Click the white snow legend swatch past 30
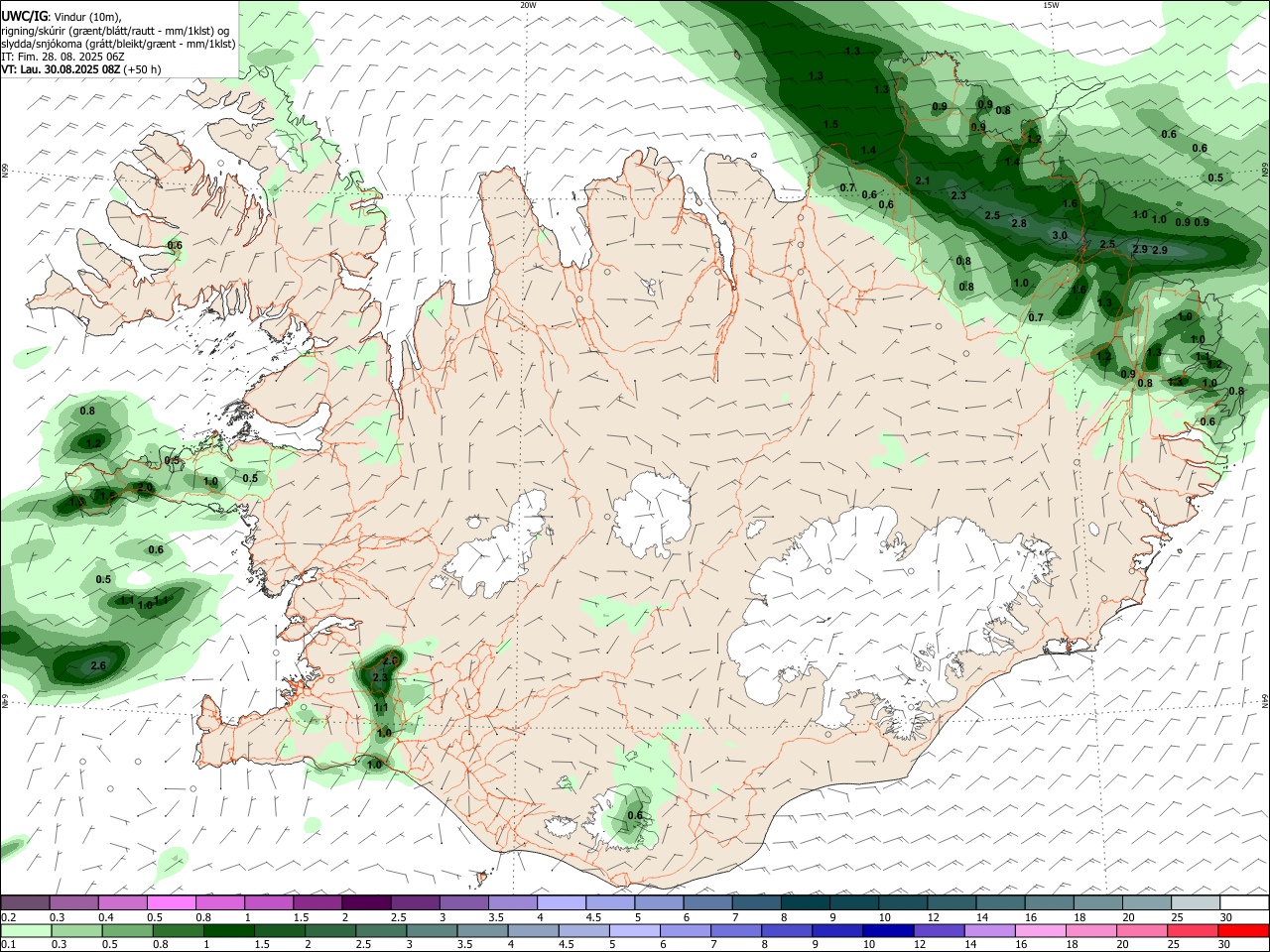This screenshot has width=1270, height=952. pos(1244,903)
